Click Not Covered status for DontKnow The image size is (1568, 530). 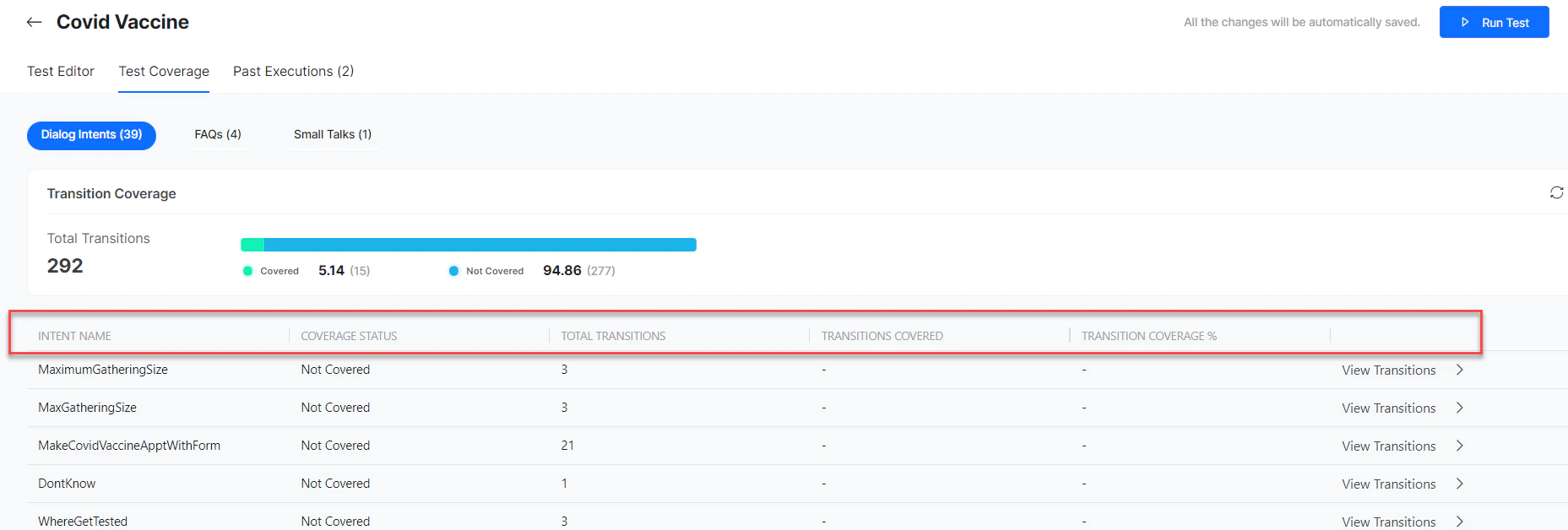click(x=335, y=484)
